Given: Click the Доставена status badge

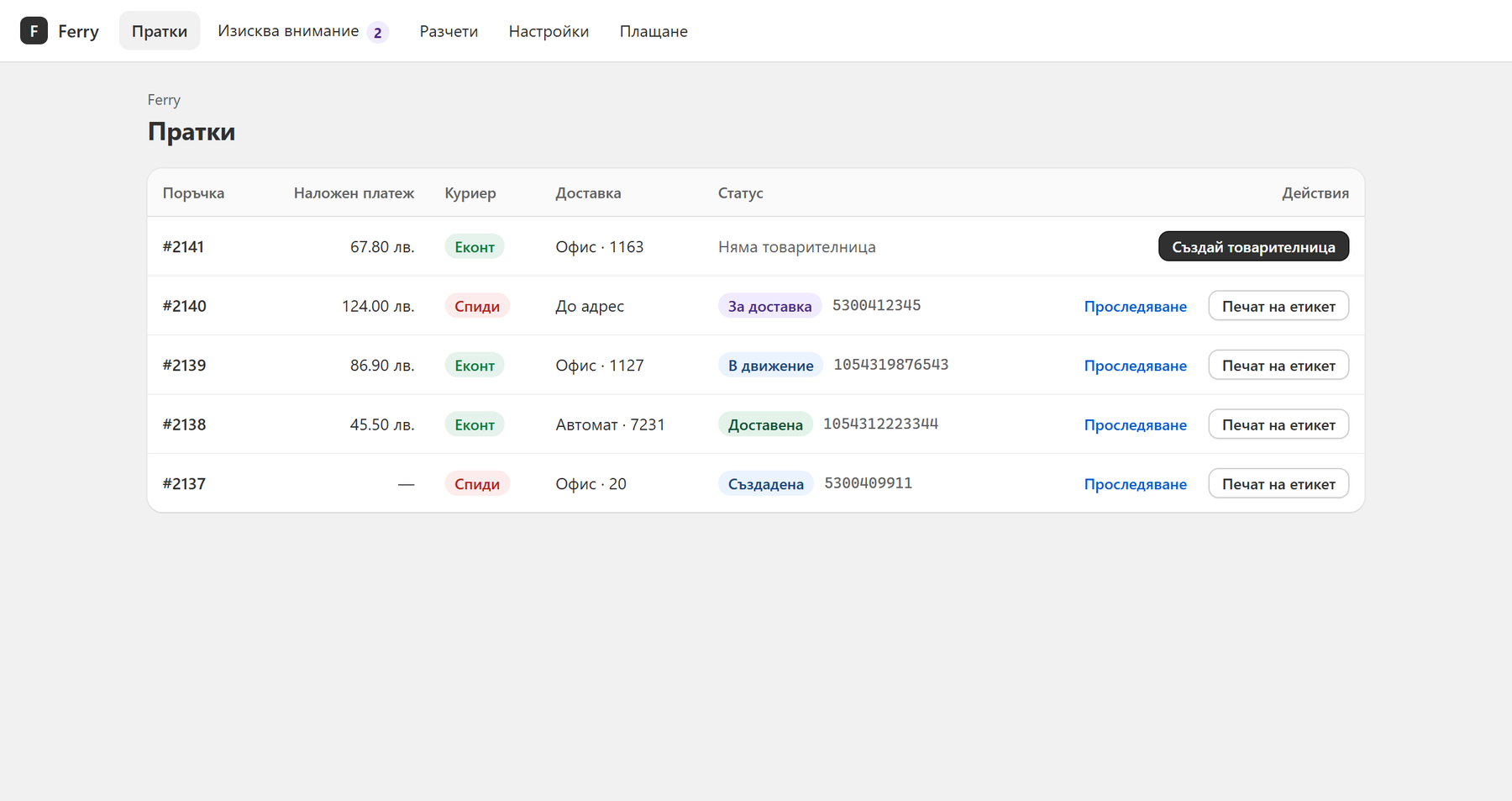Looking at the screenshot, I should (x=765, y=424).
